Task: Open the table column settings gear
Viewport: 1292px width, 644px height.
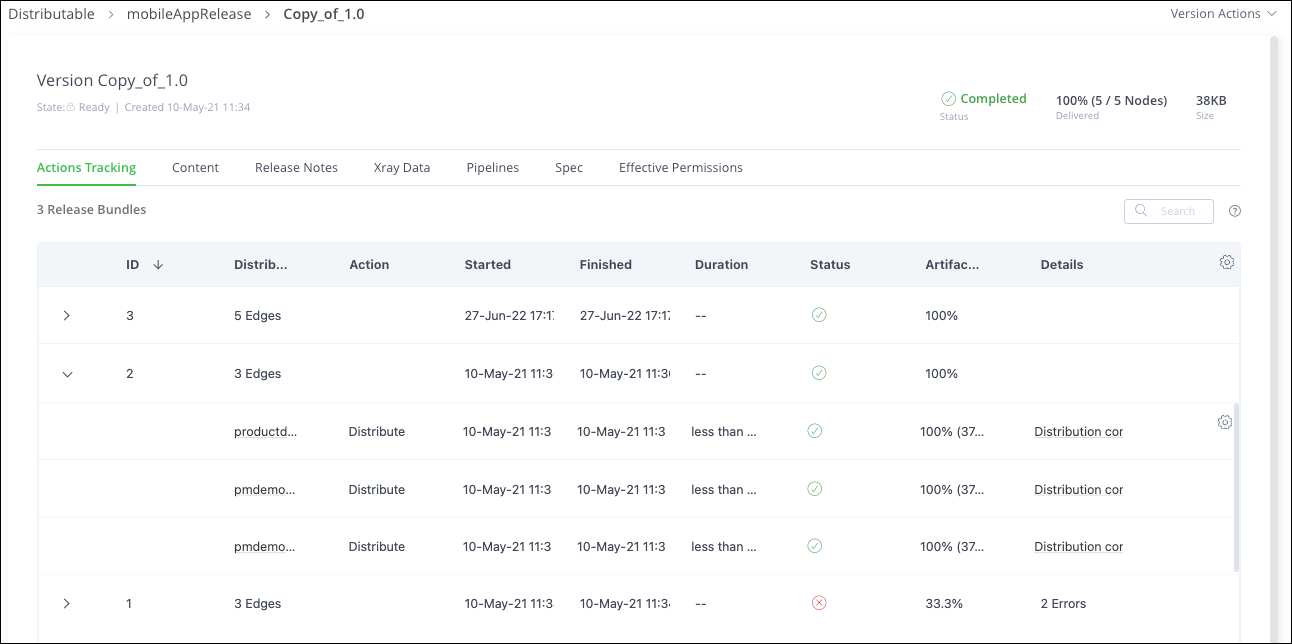Action: (x=1227, y=262)
